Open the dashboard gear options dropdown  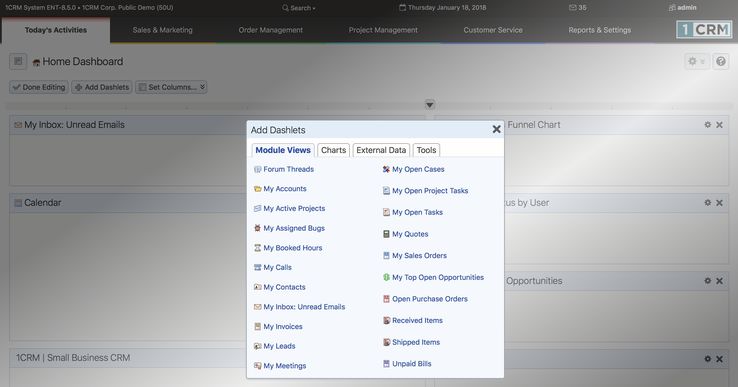pos(696,61)
